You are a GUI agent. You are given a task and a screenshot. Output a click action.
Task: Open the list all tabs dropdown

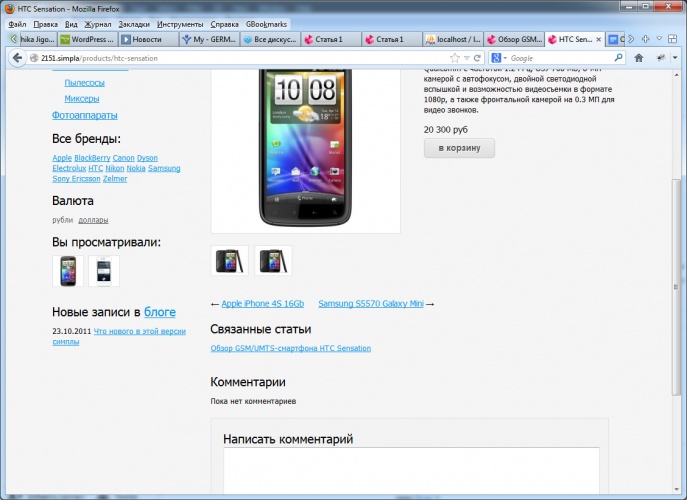click(x=659, y=39)
